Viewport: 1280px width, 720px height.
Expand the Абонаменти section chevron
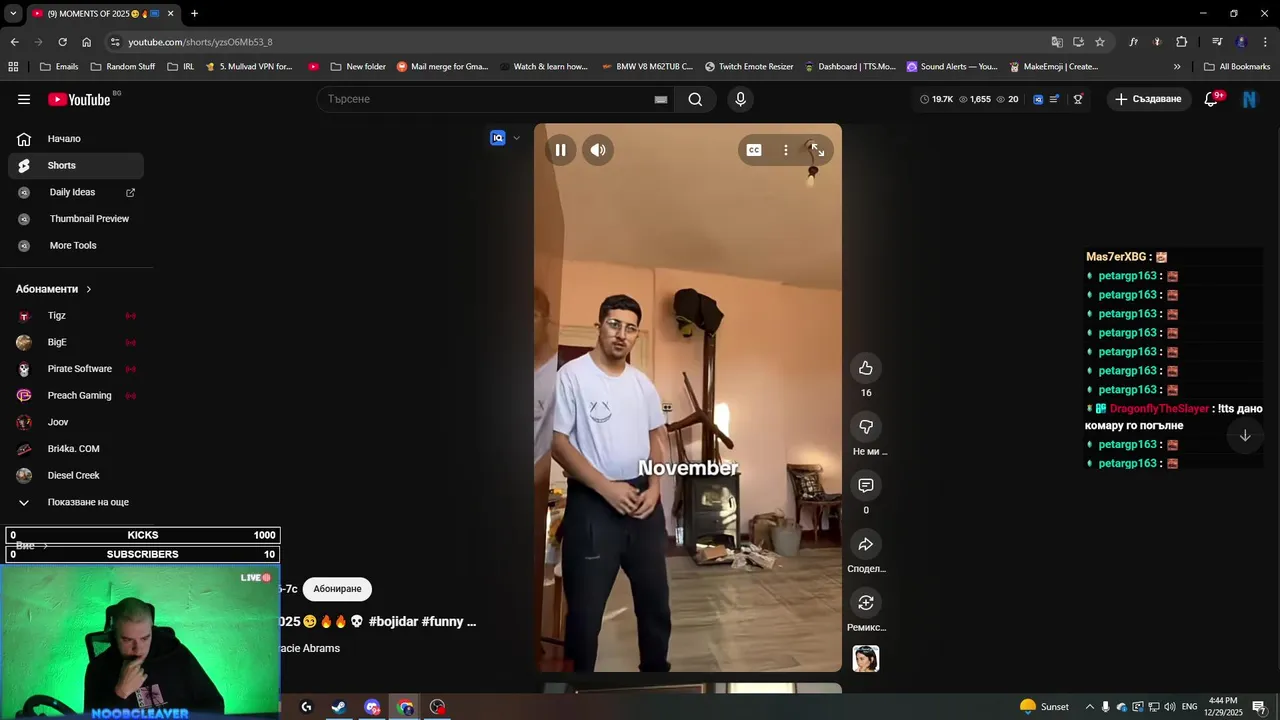click(x=89, y=289)
